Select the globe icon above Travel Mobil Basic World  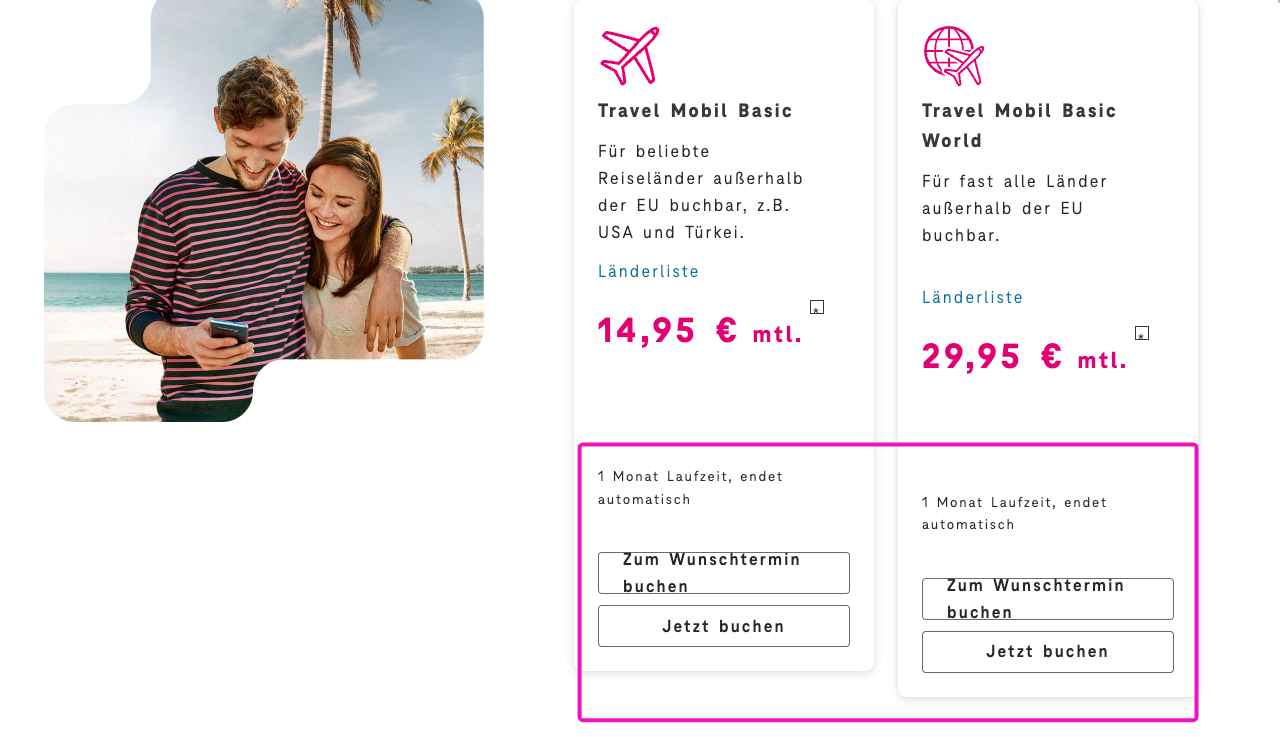[x=951, y=57]
